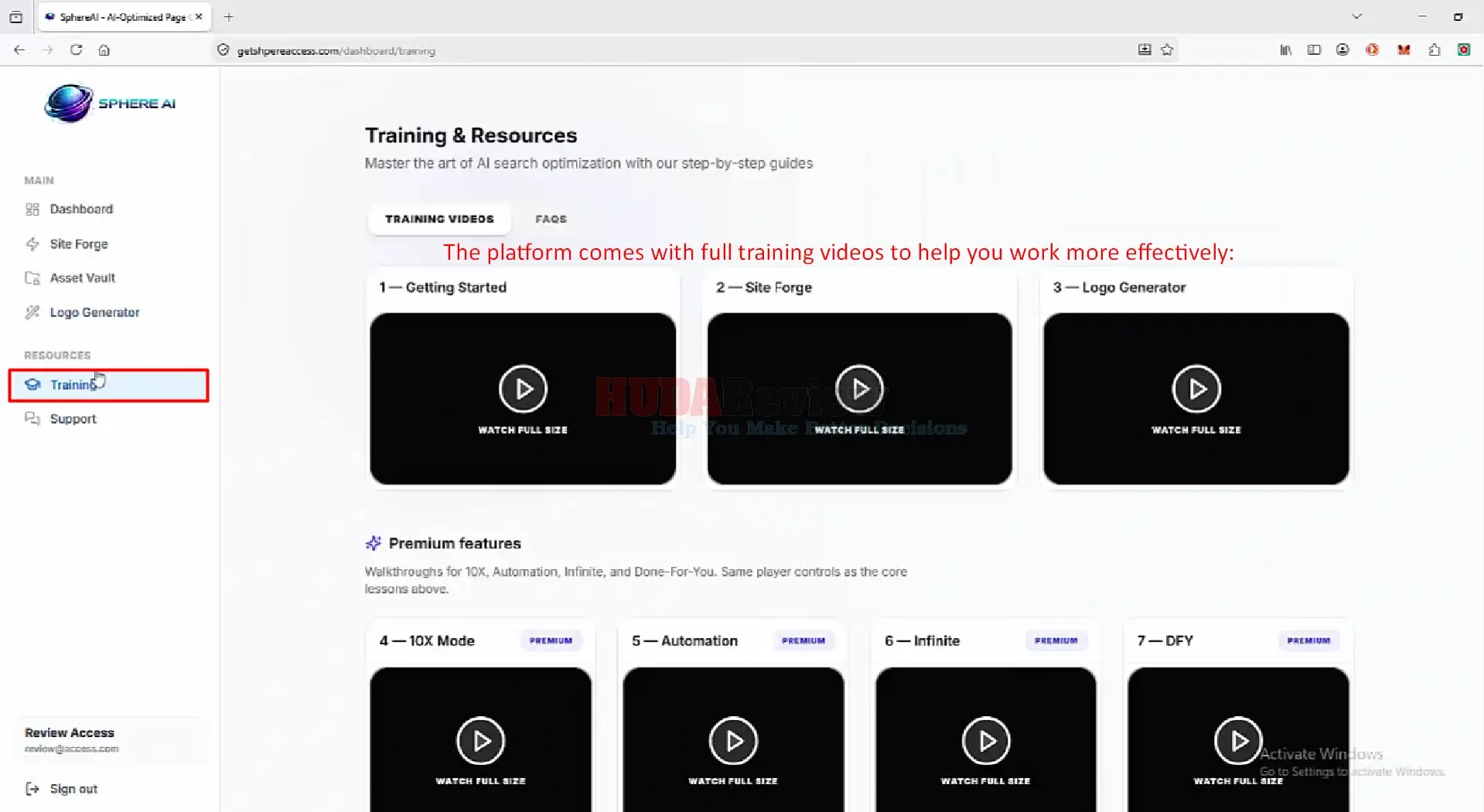This screenshot has width=1484, height=812.
Task: Click the Support chat icon
Action: (32, 418)
